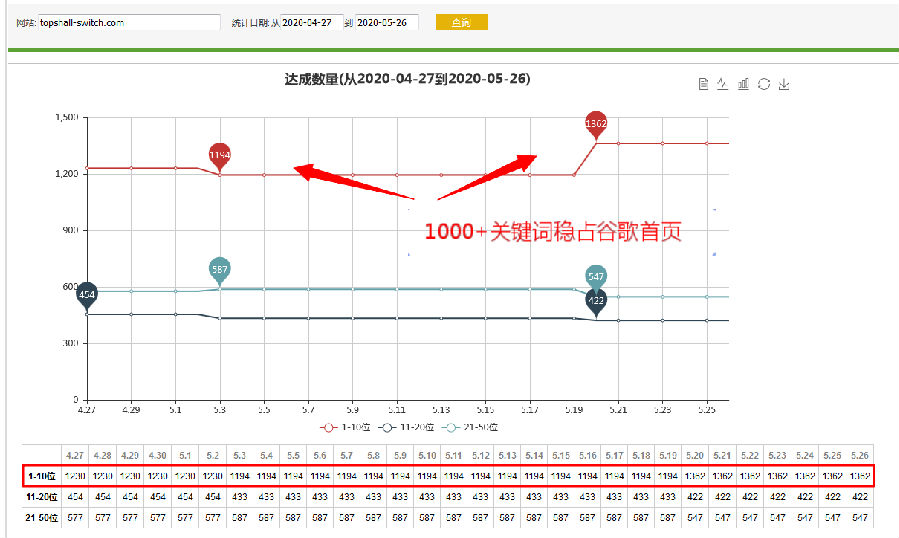Click the website field with topshall-switch.com
The image size is (899, 538).
[130, 22]
